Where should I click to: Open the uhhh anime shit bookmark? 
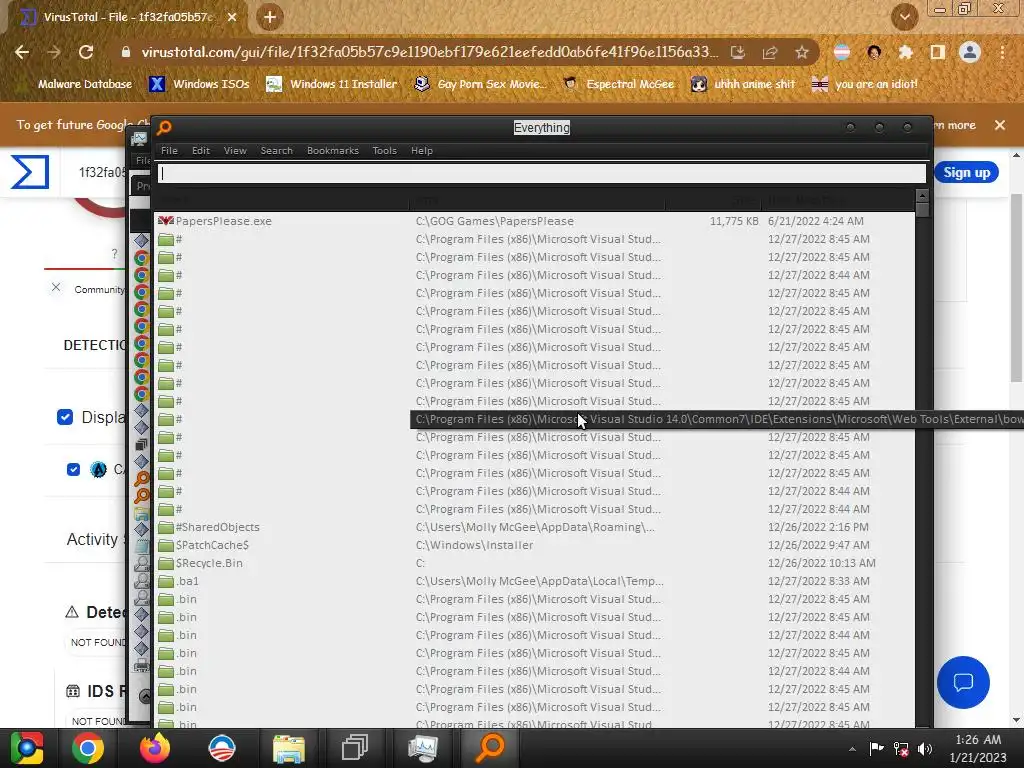point(744,84)
